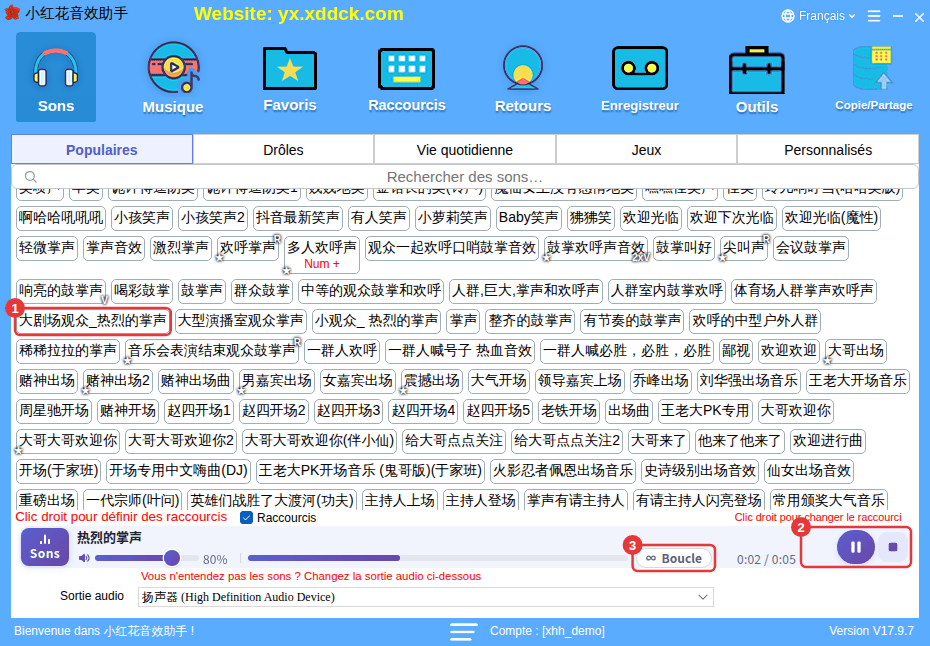Open the Enregistreur tape recorder
This screenshot has height=646, width=930.
pos(639,77)
